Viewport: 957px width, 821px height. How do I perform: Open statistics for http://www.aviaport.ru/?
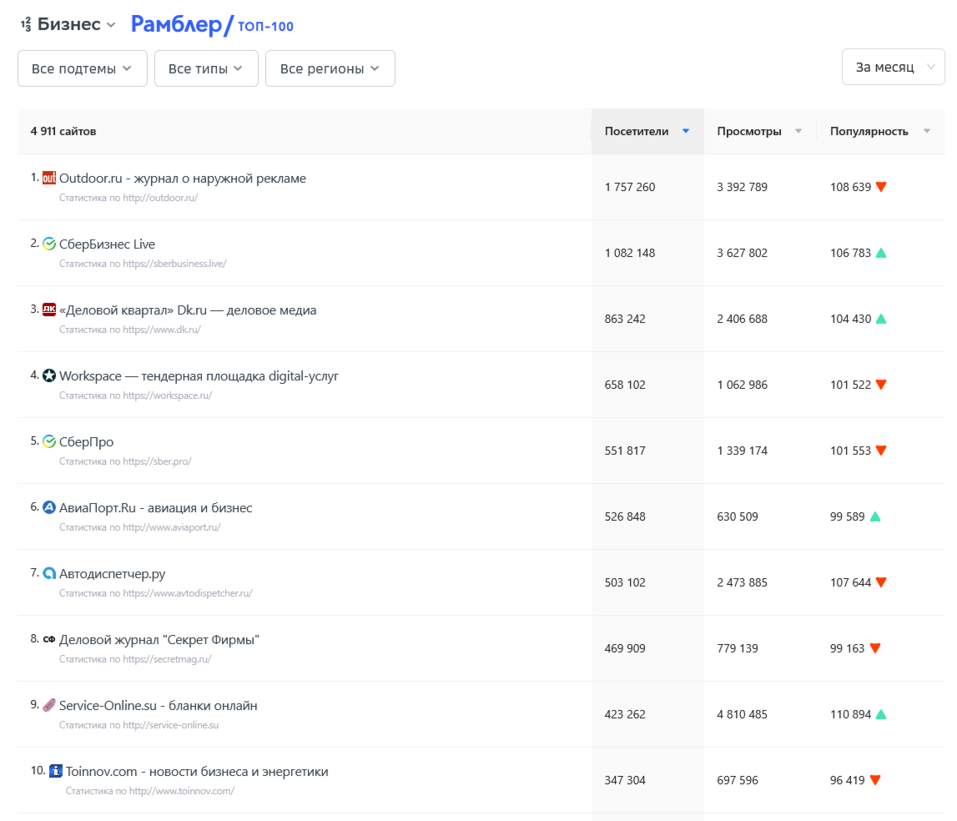pyautogui.click(x=140, y=527)
